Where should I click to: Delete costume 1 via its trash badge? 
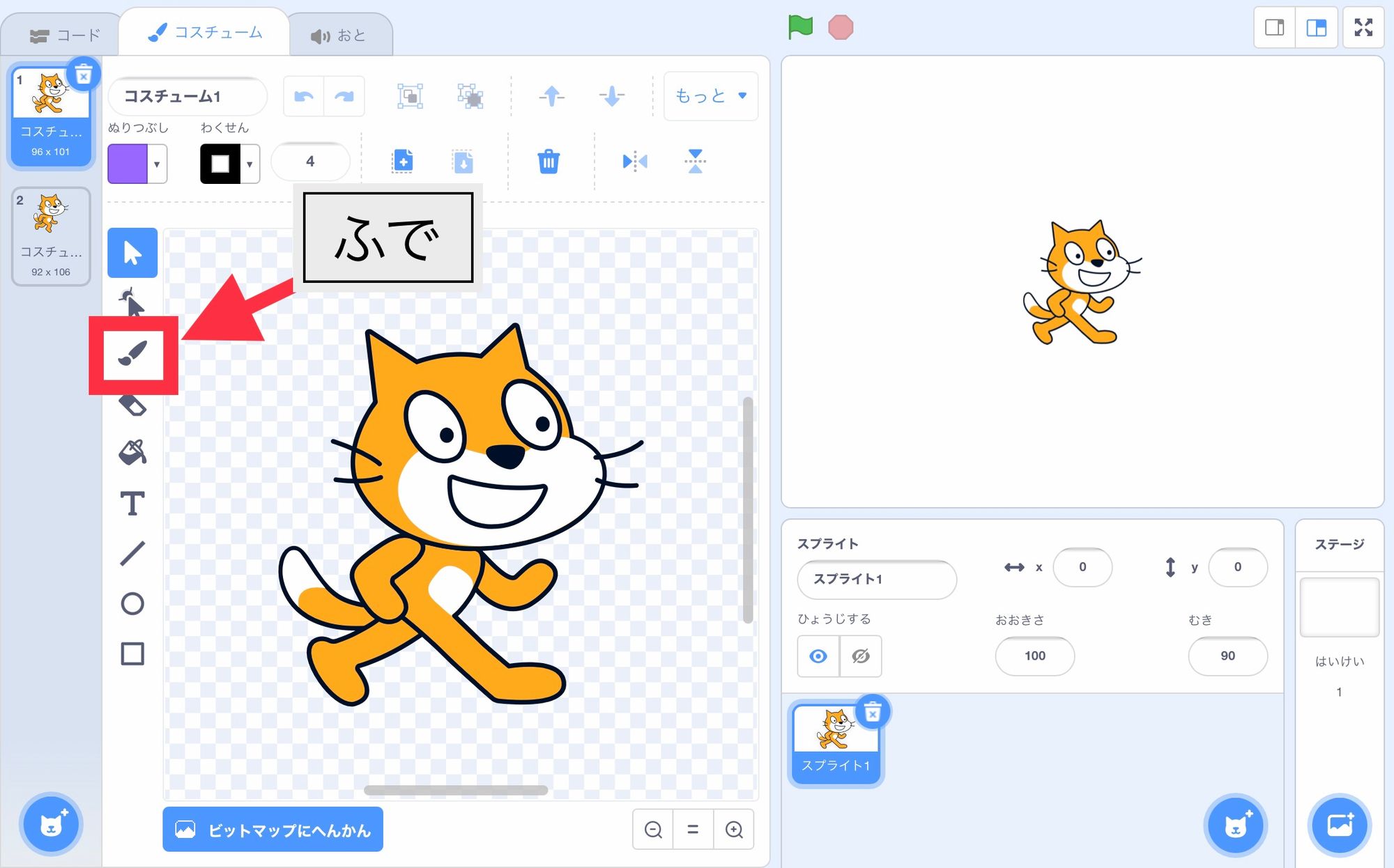point(84,75)
